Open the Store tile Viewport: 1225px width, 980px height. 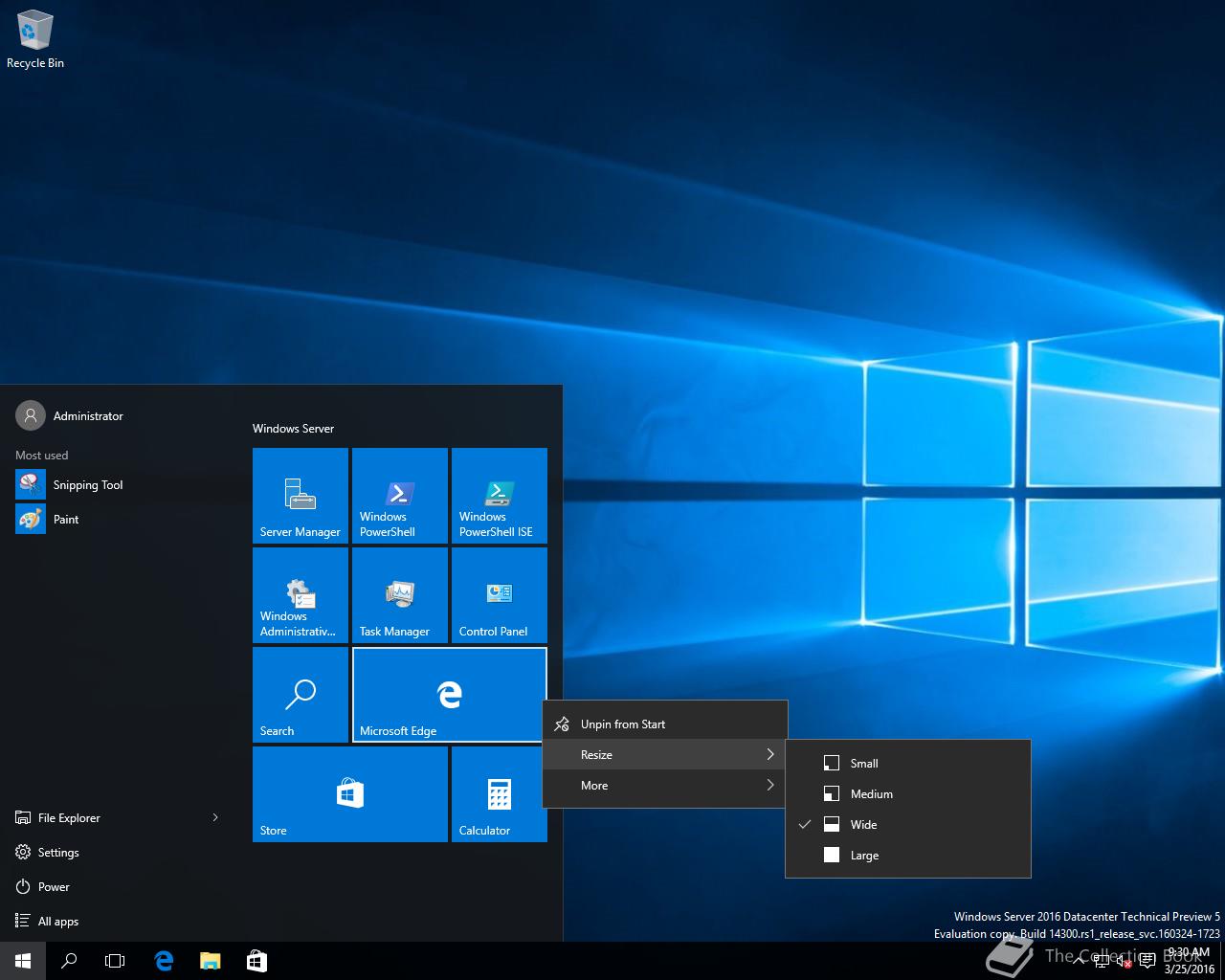pyautogui.click(x=350, y=794)
